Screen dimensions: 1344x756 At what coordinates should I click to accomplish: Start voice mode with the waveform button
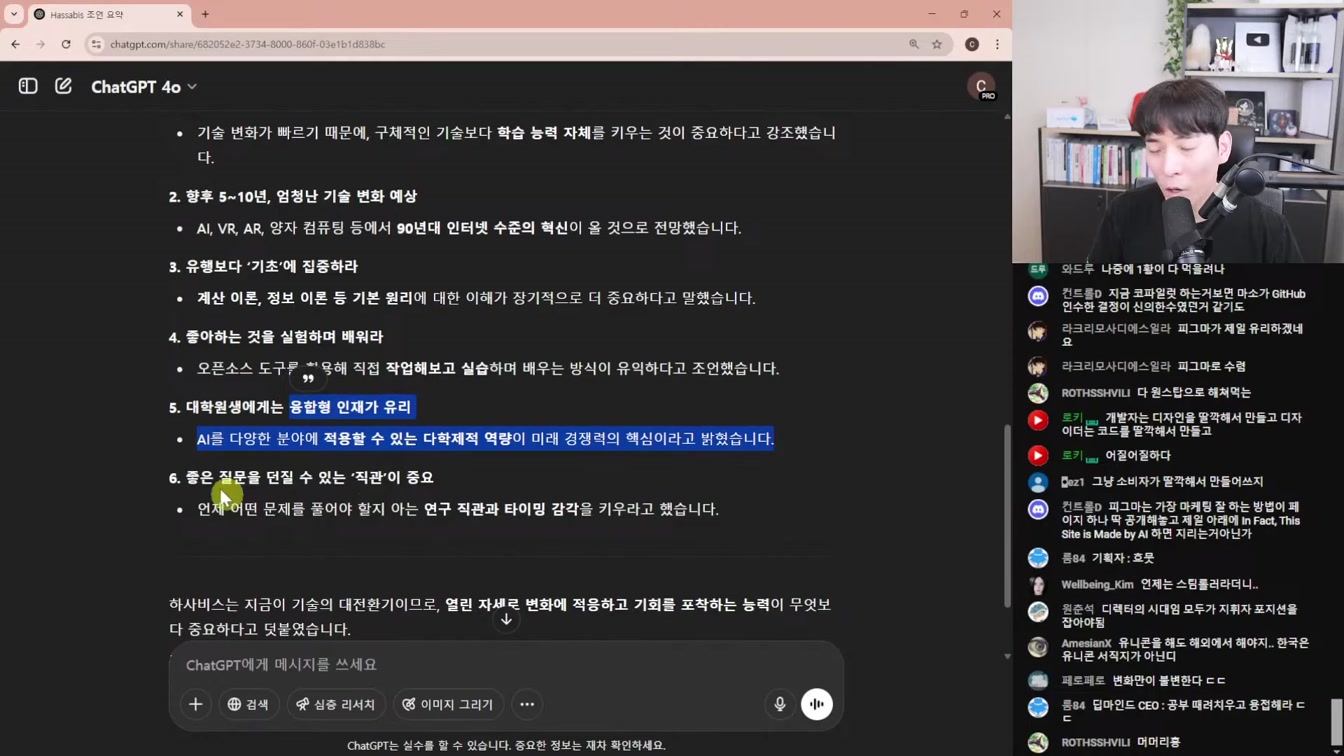[817, 704]
